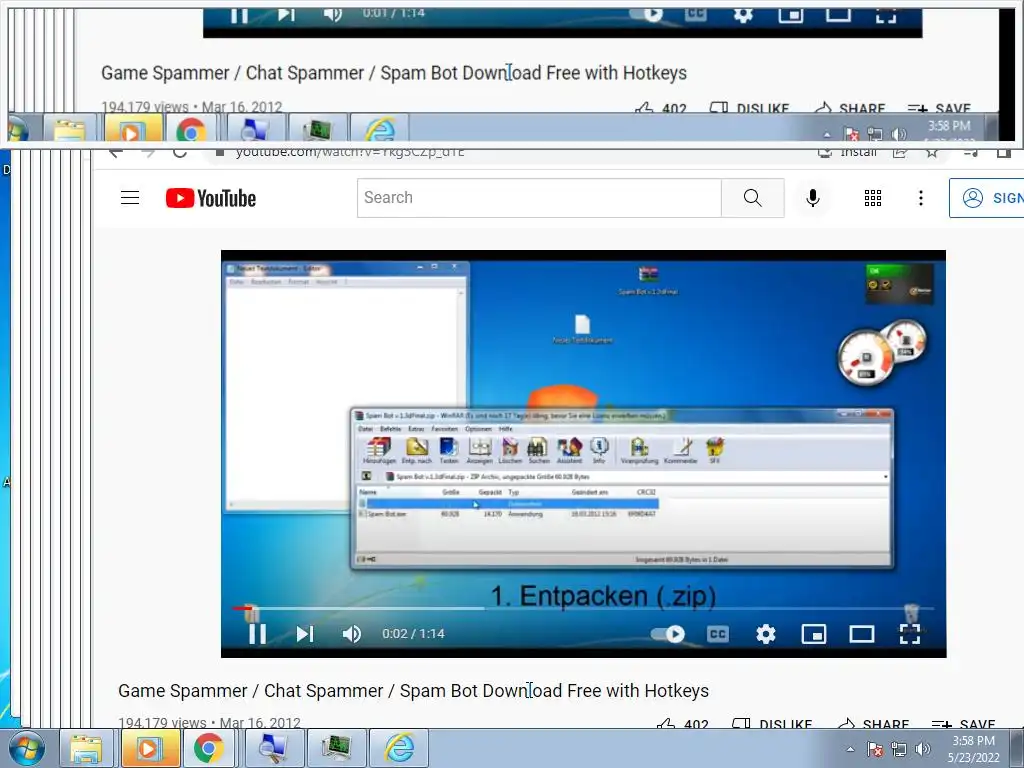The height and width of the screenshot is (768, 1024).
Task: Open volume icon in bottom tray
Action: click(x=922, y=749)
